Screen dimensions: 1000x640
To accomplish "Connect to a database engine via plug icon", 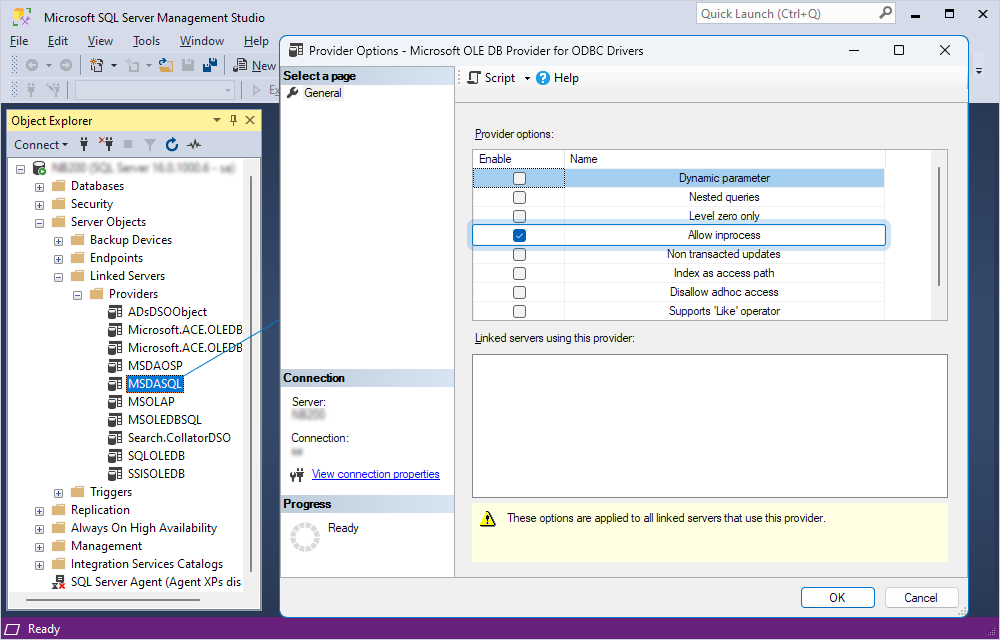I will click(83, 144).
